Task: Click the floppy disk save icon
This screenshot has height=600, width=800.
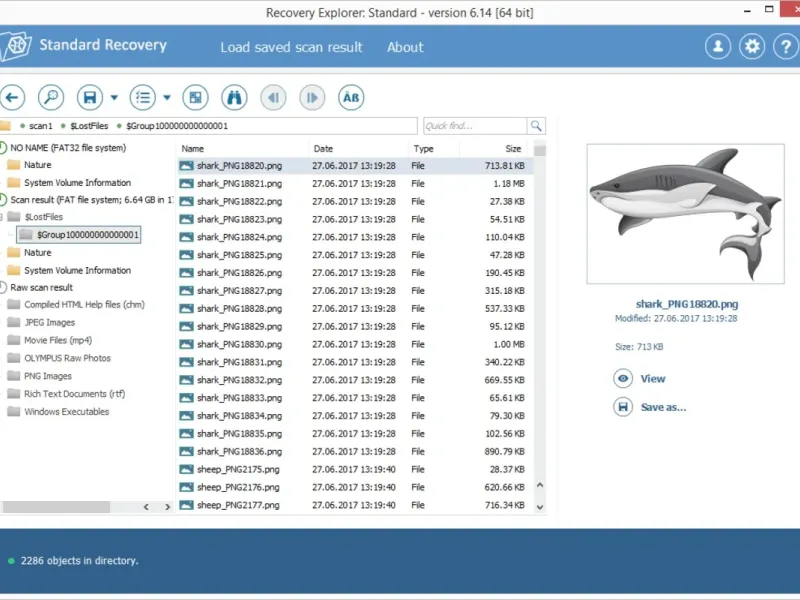Action: pyautogui.click(x=90, y=97)
